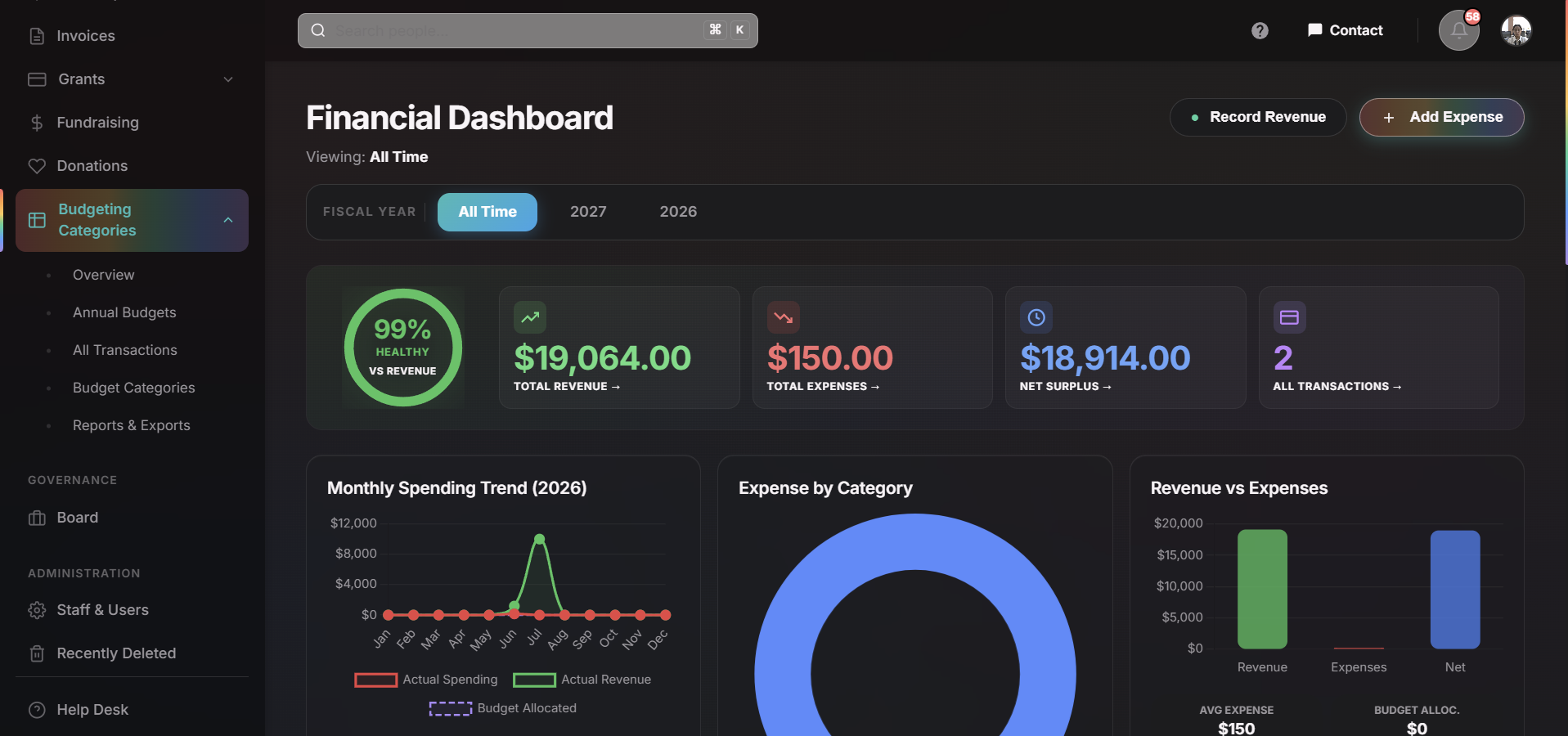Viewport: 1568px width, 736px height.
Task: Open Reports & Exports submenu item
Action: click(x=132, y=425)
